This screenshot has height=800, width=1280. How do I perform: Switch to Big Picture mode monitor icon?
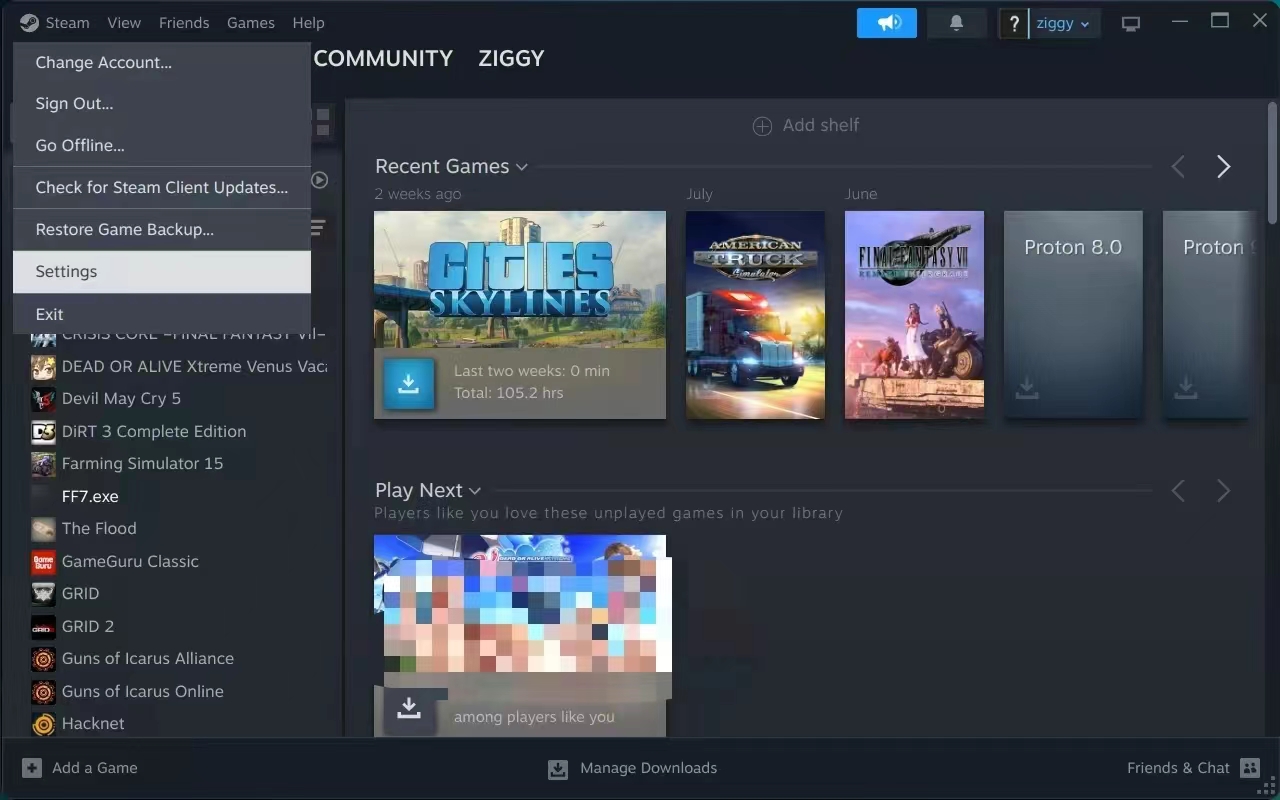tap(1131, 23)
